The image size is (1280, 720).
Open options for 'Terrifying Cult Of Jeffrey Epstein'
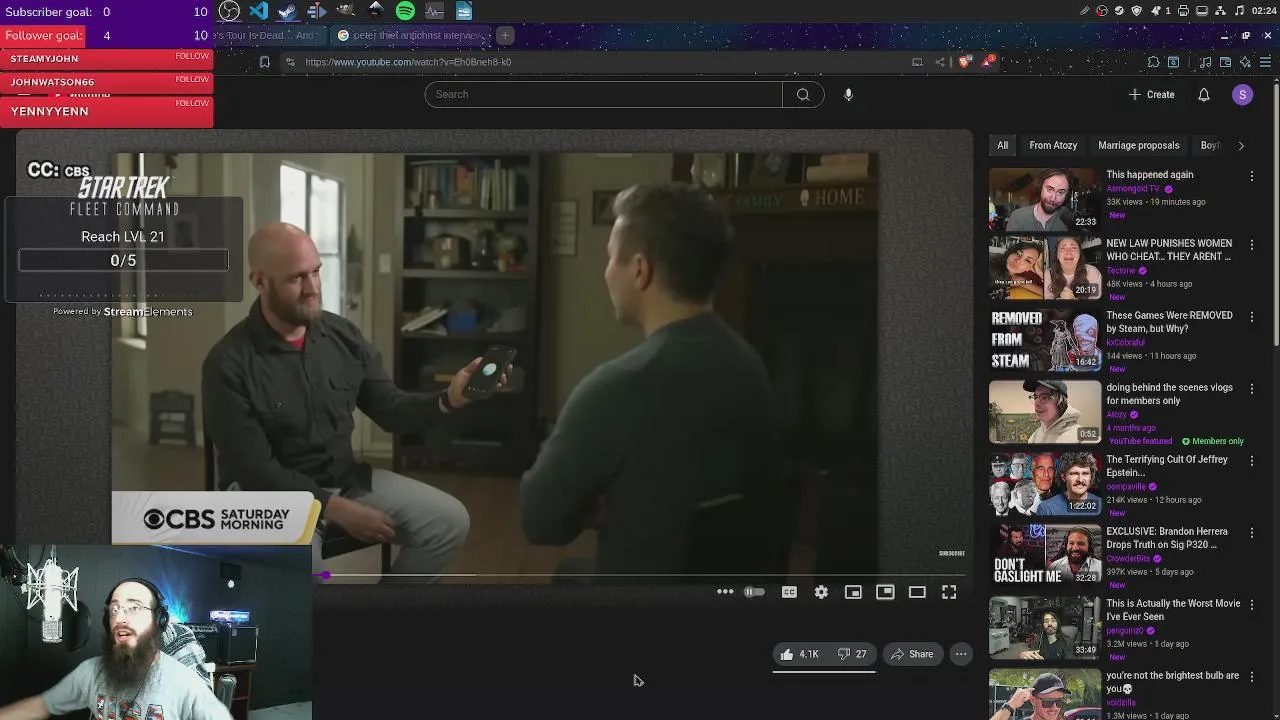click(1251, 461)
